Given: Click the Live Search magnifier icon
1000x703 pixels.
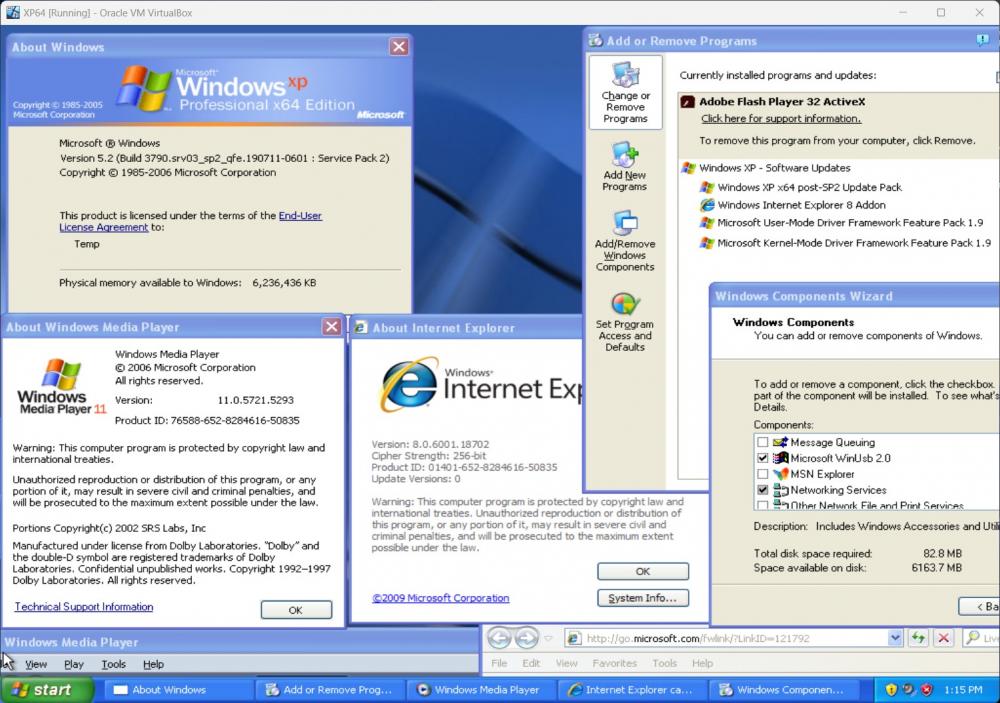Looking at the screenshot, I should 970,637.
